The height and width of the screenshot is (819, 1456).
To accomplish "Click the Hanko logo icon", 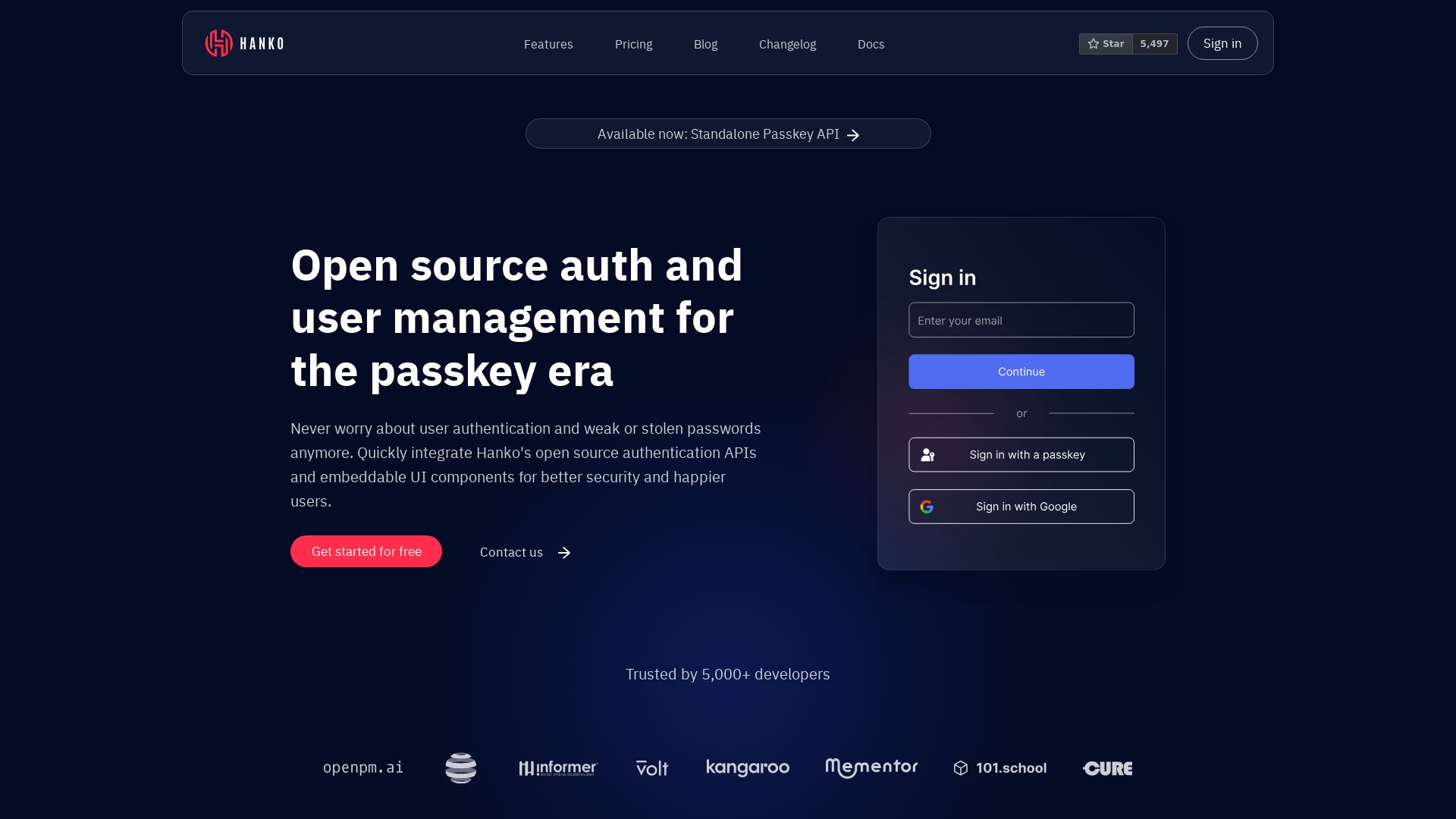I will pos(218,43).
